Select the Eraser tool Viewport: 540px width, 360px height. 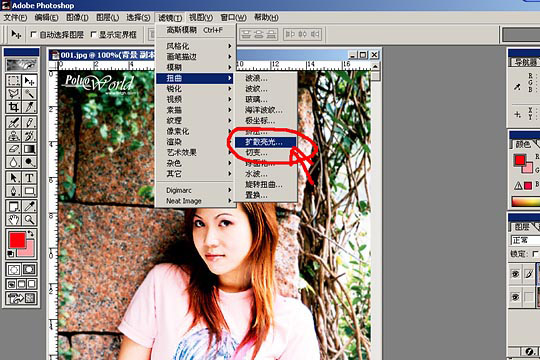coord(13,149)
